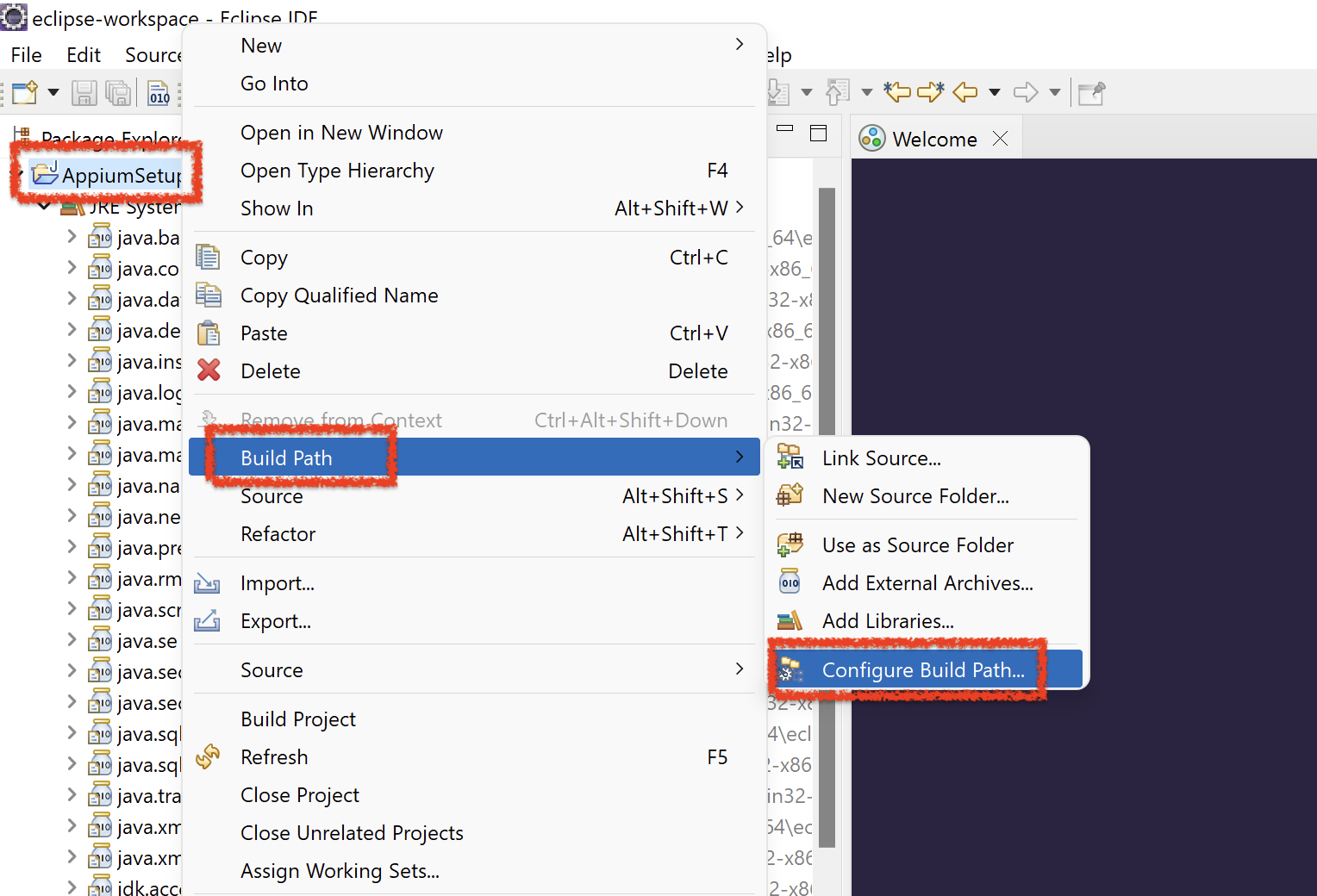Open the Source menu in menu bar
The image size is (1317, 896).
(153, 55)
